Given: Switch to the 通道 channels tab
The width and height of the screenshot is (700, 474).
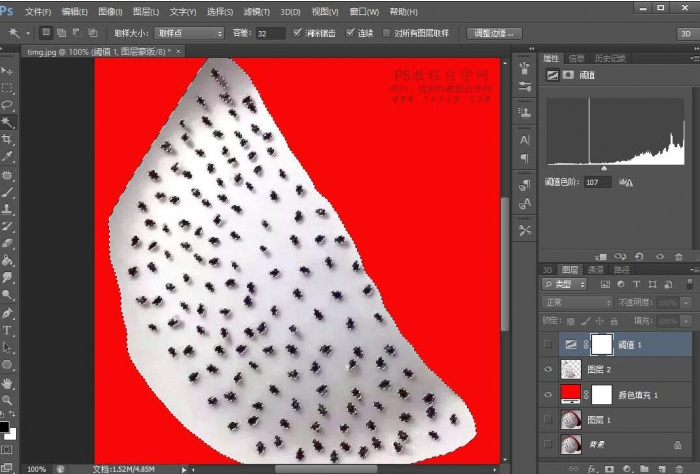Looking at the screenshot, I should pos(595,269).
